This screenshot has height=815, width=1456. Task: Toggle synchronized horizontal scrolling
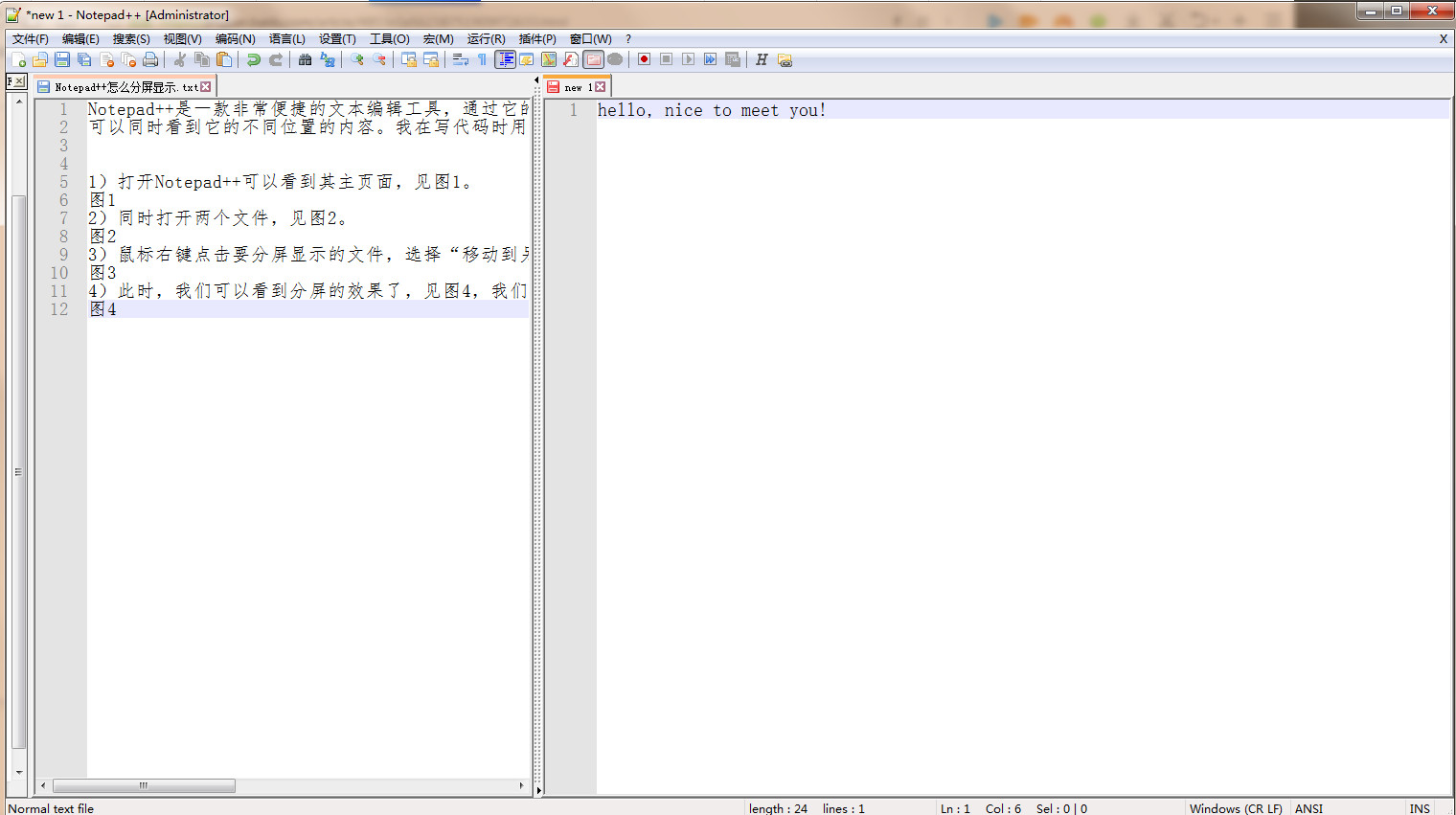(x=431, y=59)
